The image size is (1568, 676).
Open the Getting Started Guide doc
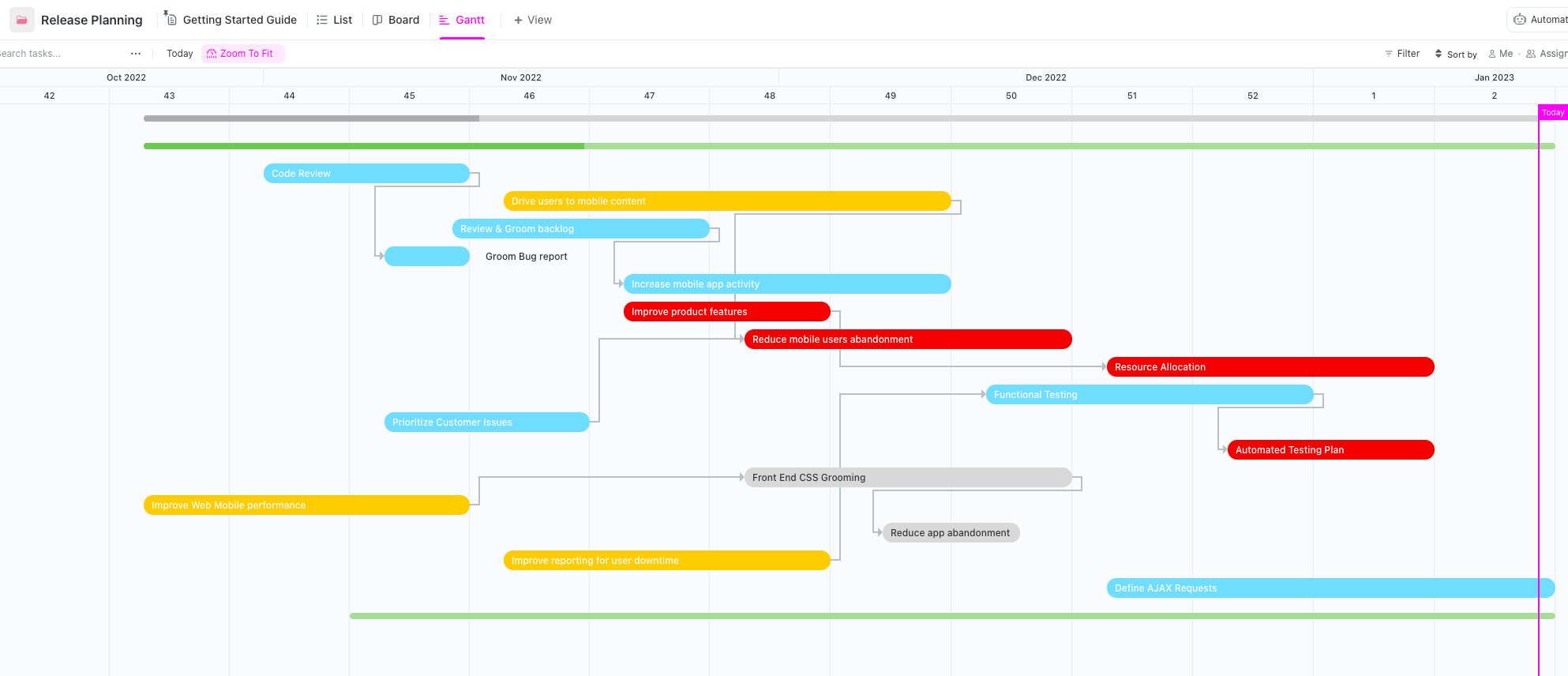[231, 20]
